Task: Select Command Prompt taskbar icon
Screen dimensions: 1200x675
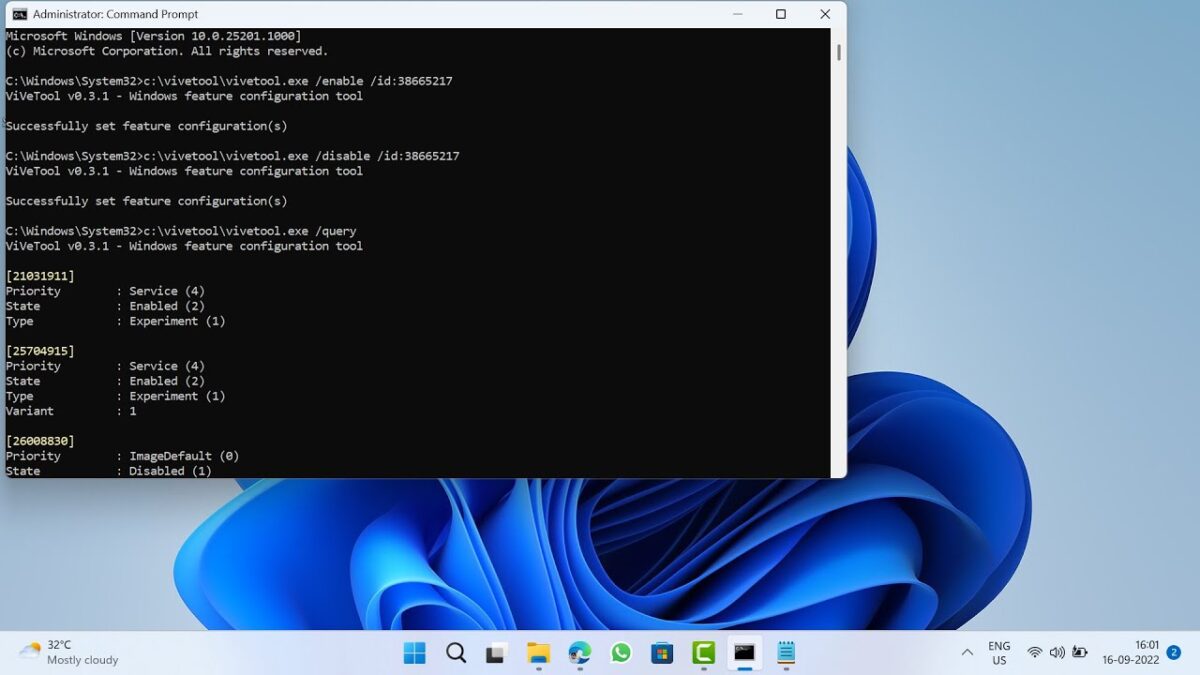Action: [x=744, y=653]
